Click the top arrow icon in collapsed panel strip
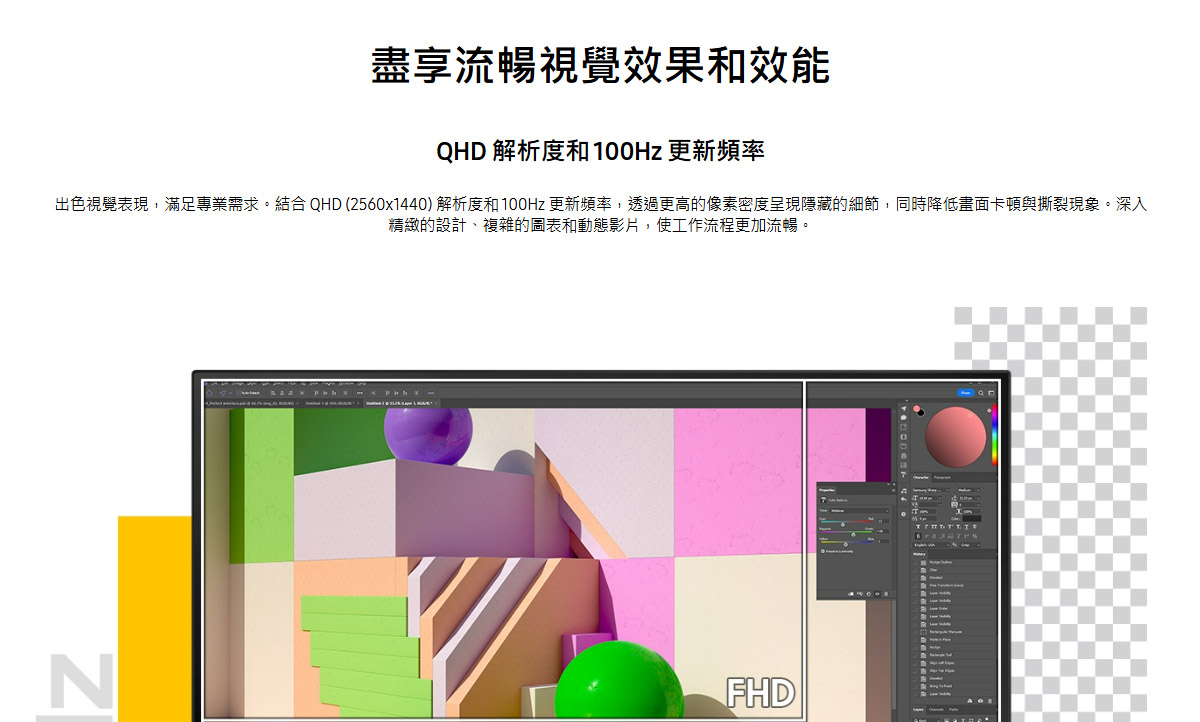This screenshot has width=1200, height=722. click(904, 408)
